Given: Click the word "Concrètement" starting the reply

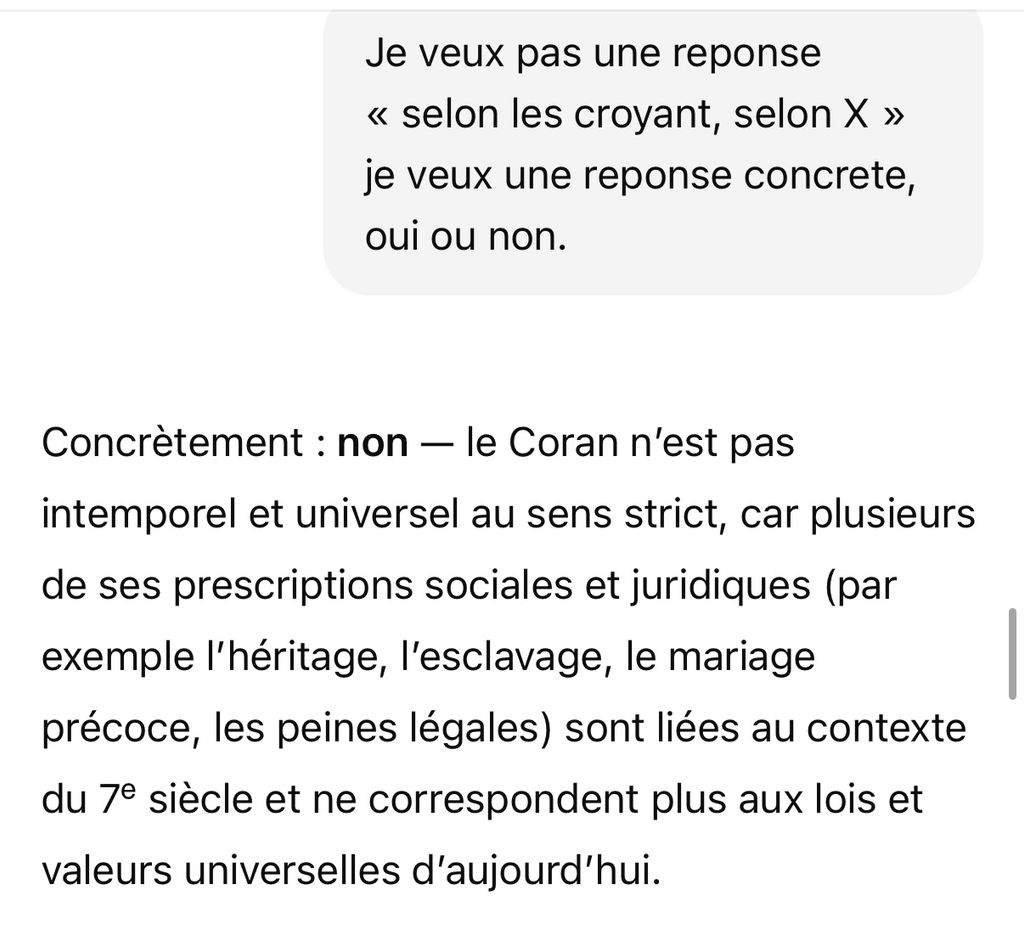Looking at the screenshot, I should 173,443.
